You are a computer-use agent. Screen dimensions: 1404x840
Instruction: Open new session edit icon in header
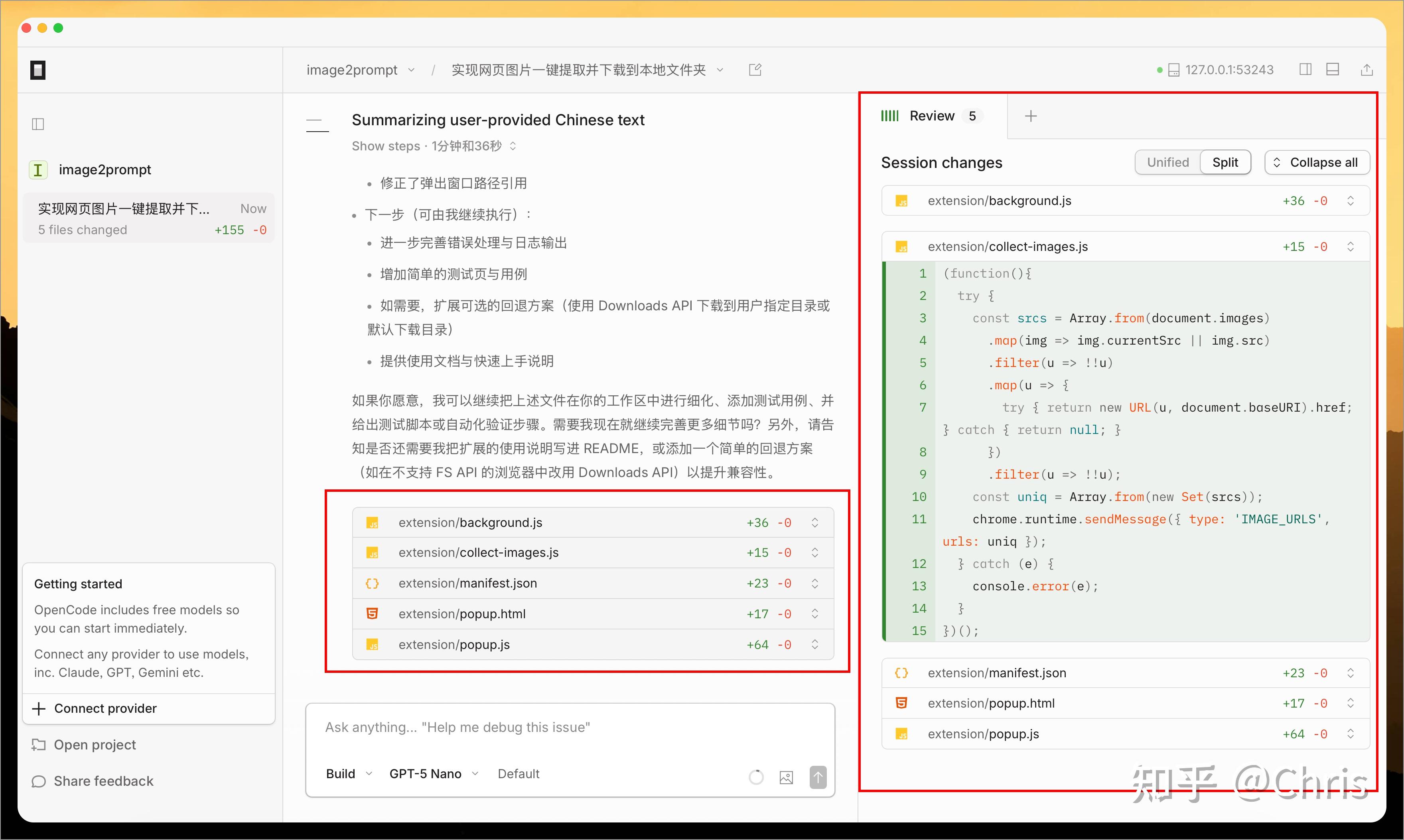(755, 70)
